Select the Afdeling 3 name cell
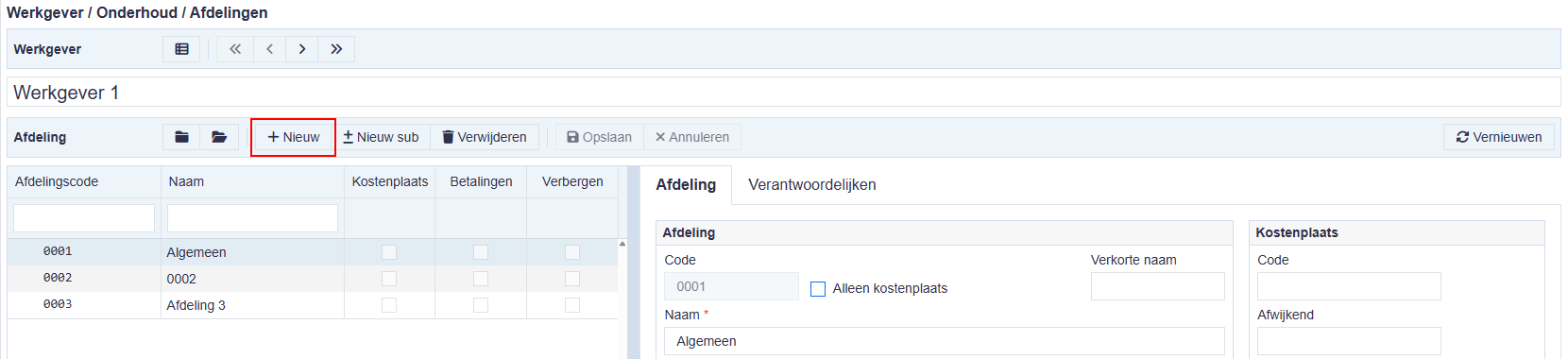The width and height of the screenshot is (1568, 359). (x=252, y=305)
